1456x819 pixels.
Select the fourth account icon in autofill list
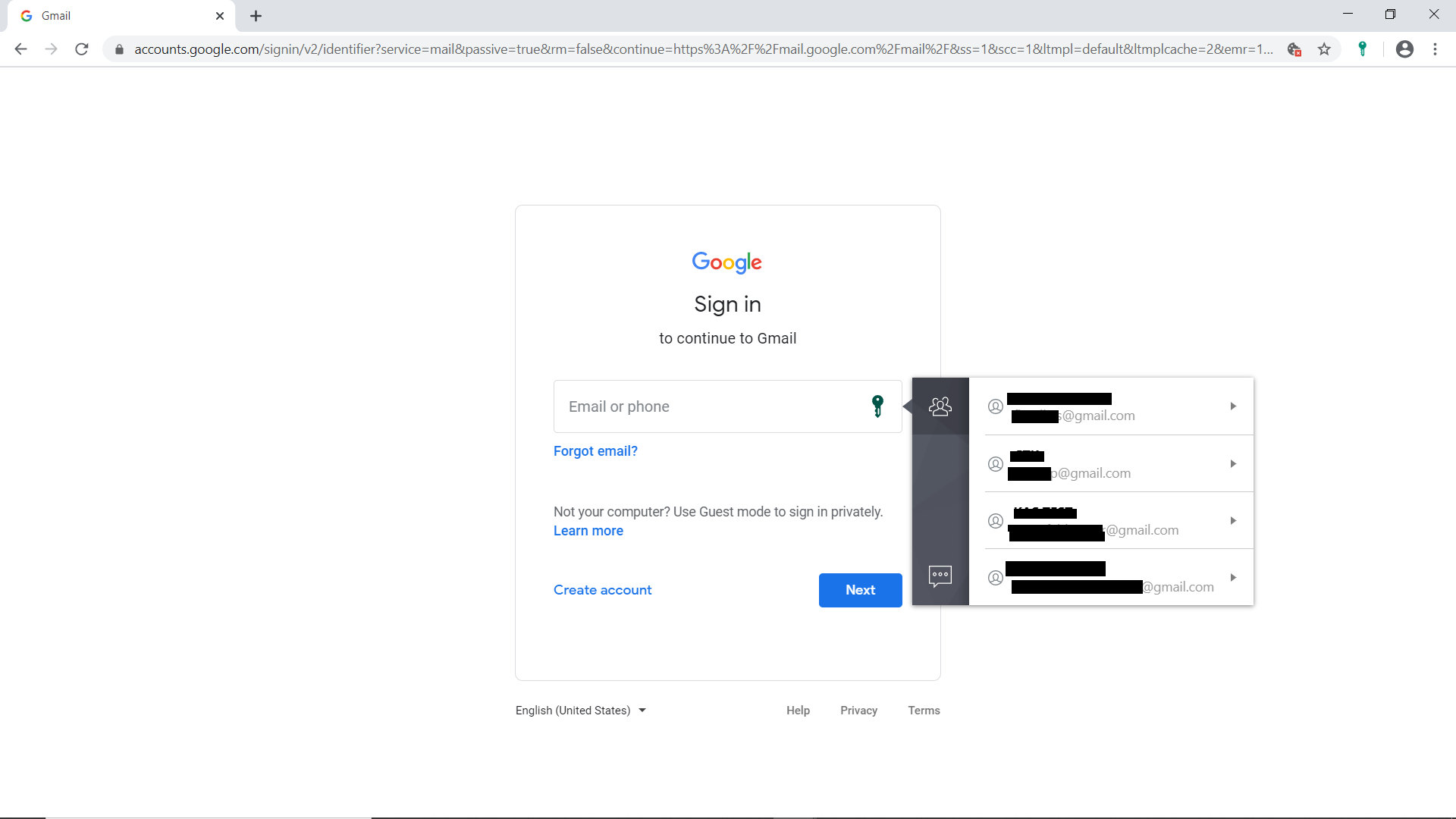pos(996,578)
